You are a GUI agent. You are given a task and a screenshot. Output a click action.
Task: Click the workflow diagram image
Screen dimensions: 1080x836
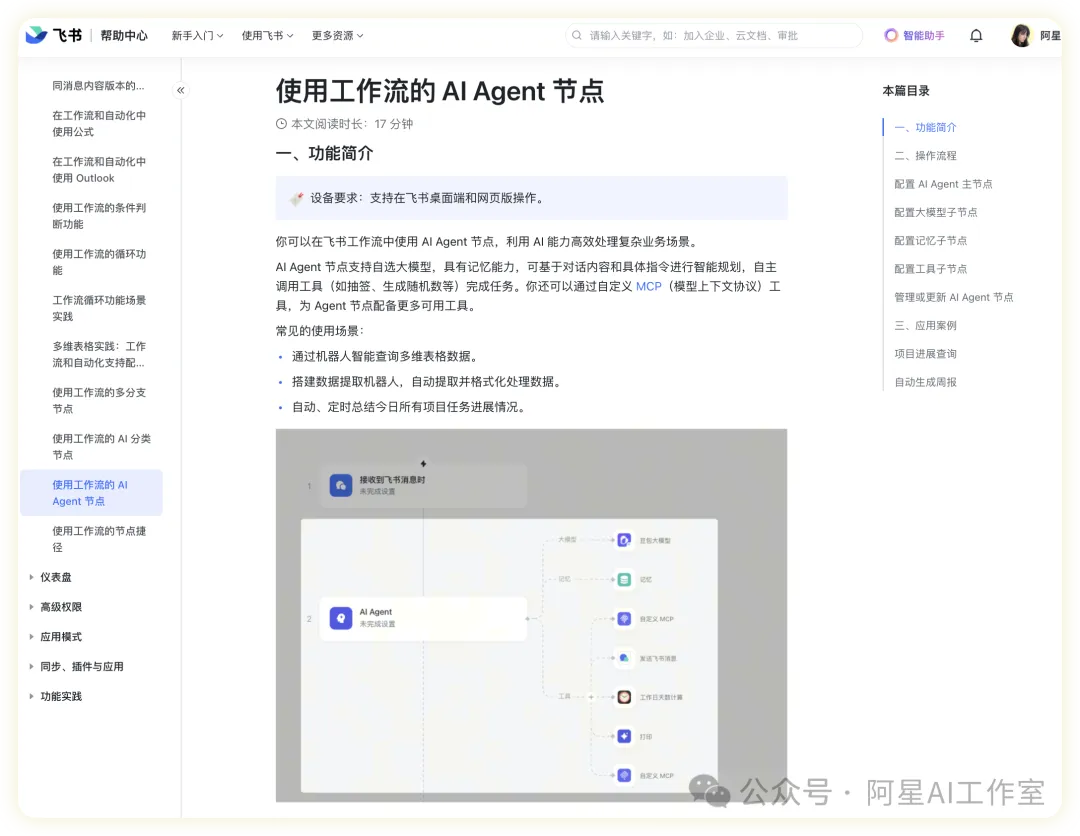pos(531,616)
